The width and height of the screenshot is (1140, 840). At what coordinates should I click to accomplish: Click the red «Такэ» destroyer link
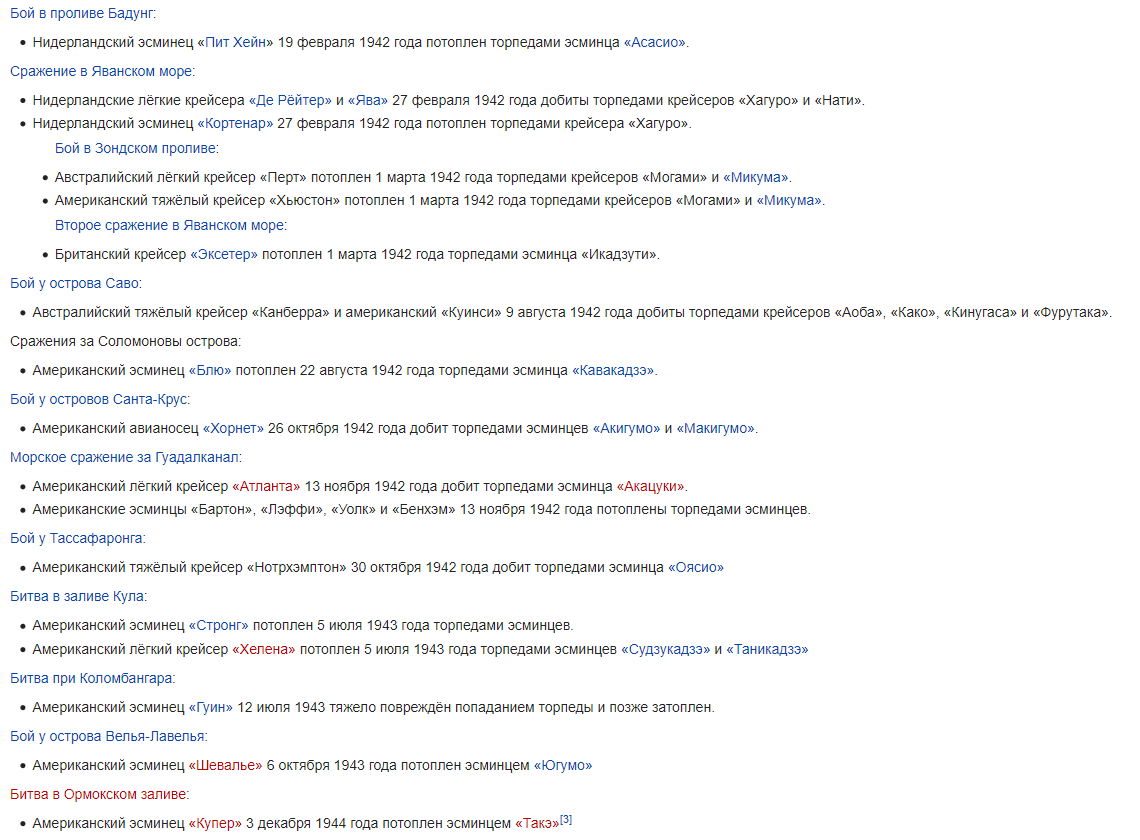537,824
